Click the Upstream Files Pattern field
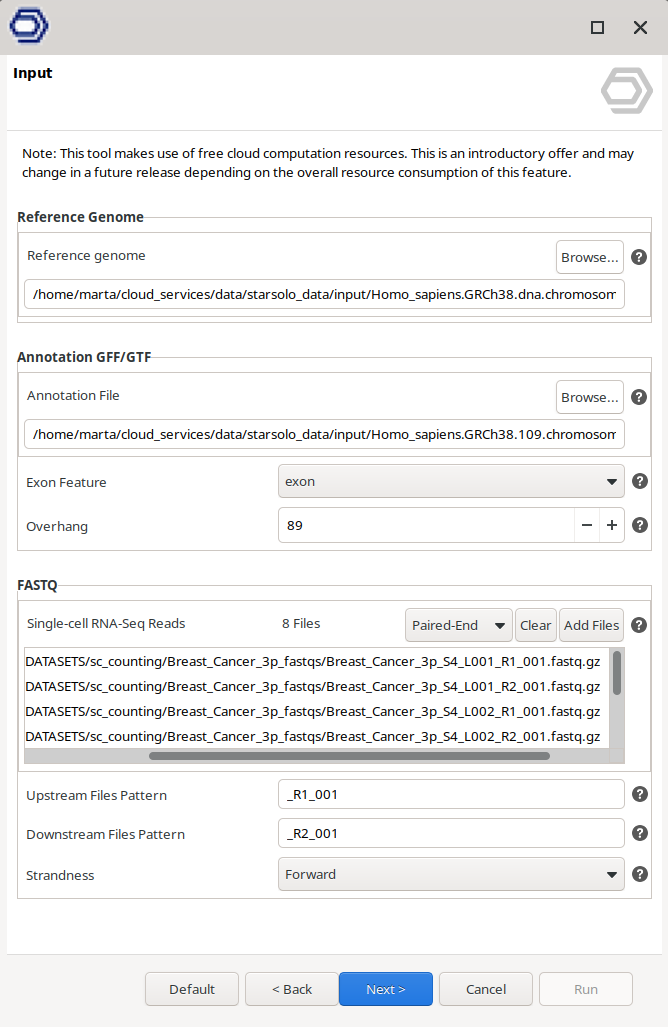This screenshot has height=1027, width=668. 450,795
